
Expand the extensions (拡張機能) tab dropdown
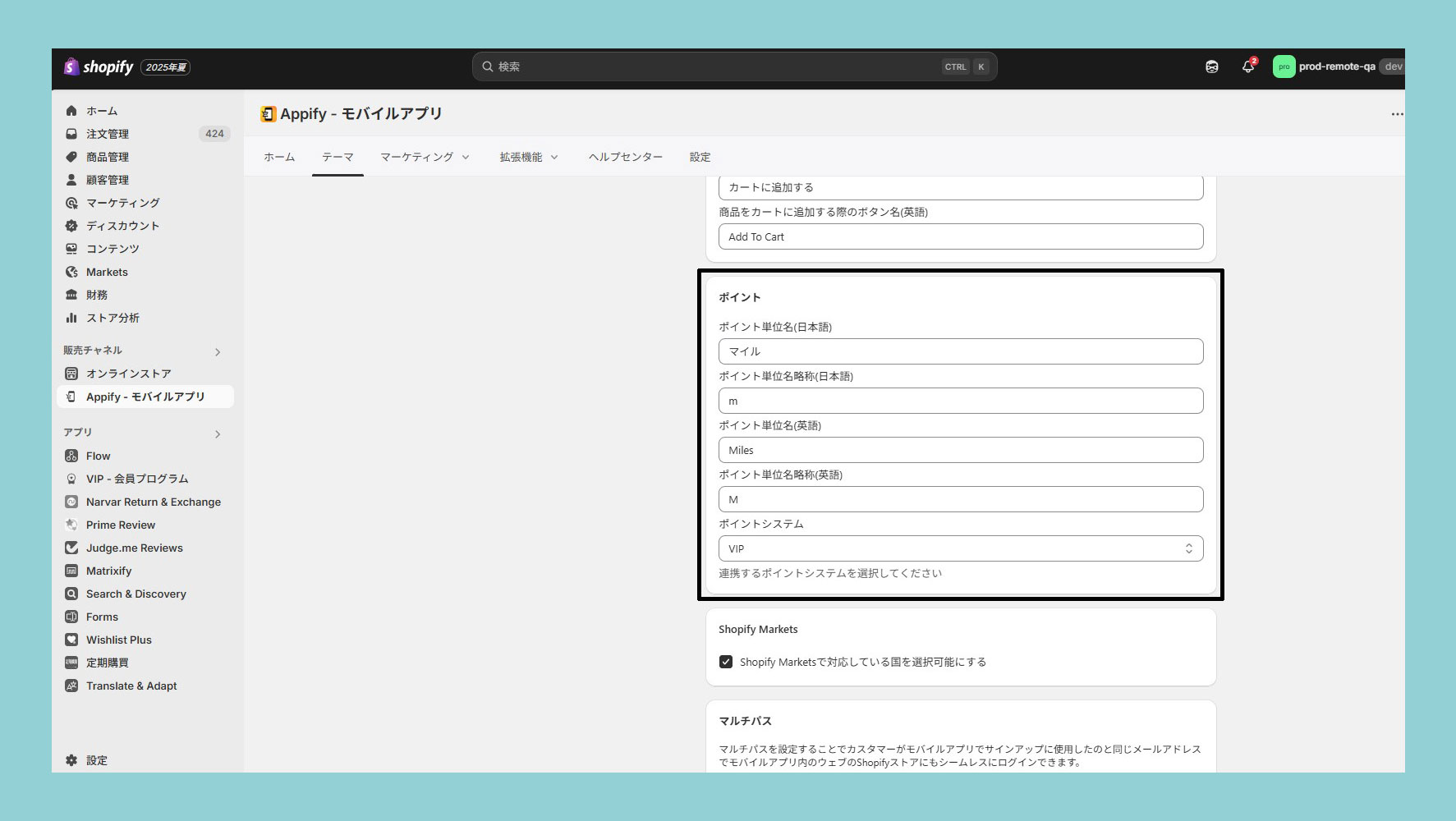click(x=554, y=157)
